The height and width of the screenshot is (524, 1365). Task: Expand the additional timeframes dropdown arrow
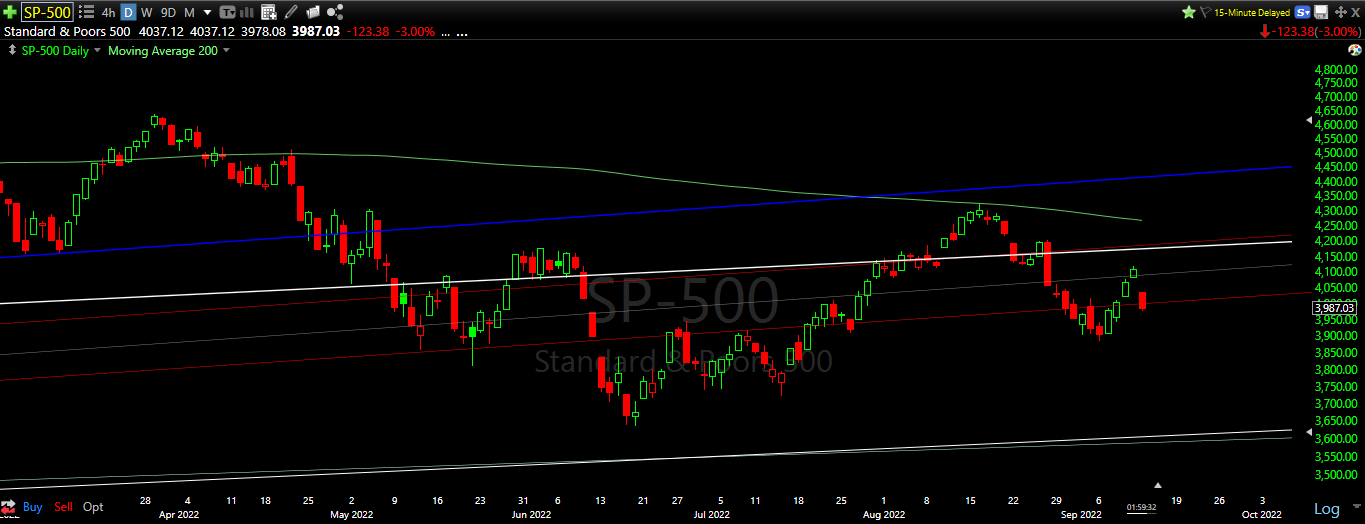[x=207, y=13]
